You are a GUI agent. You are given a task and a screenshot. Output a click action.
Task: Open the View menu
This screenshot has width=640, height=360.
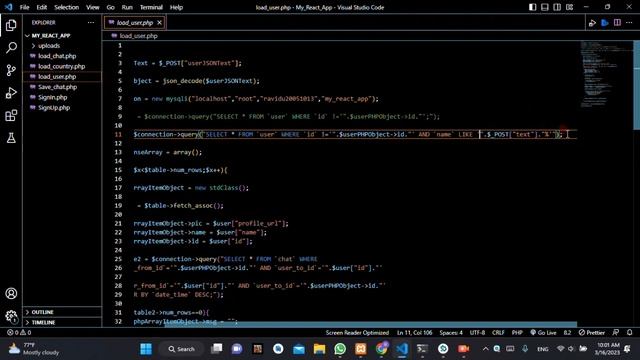click(x=93, y=7)
